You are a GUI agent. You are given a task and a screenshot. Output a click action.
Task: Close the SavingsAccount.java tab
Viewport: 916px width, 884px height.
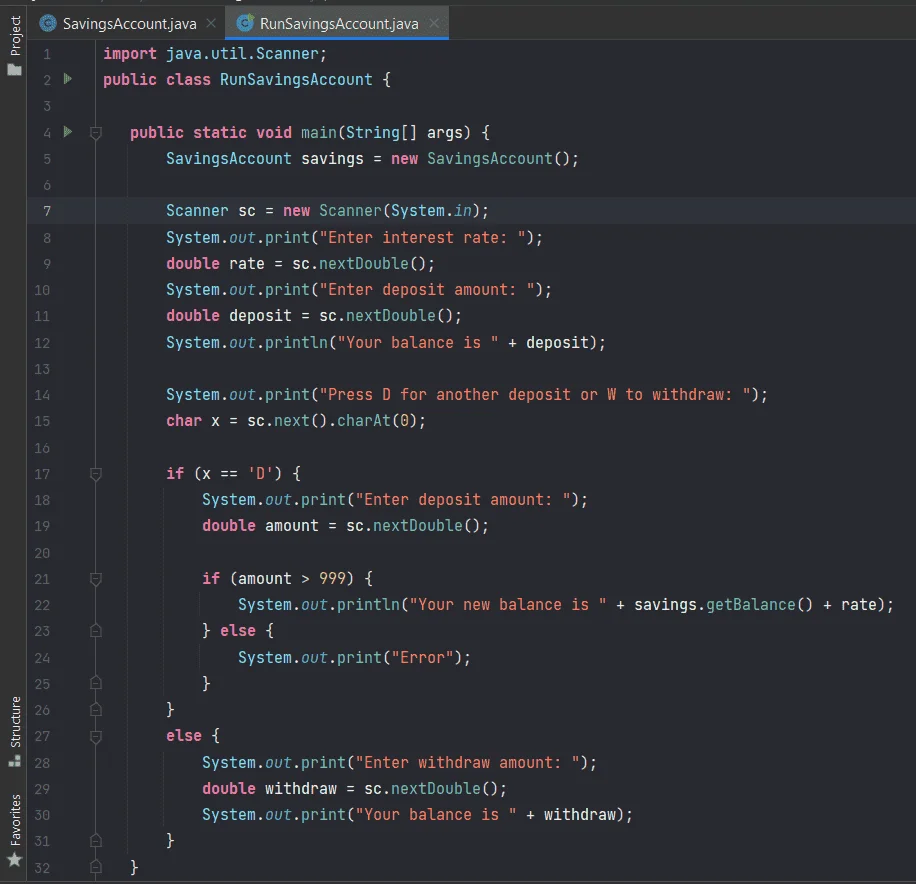[x=211, y=23]
